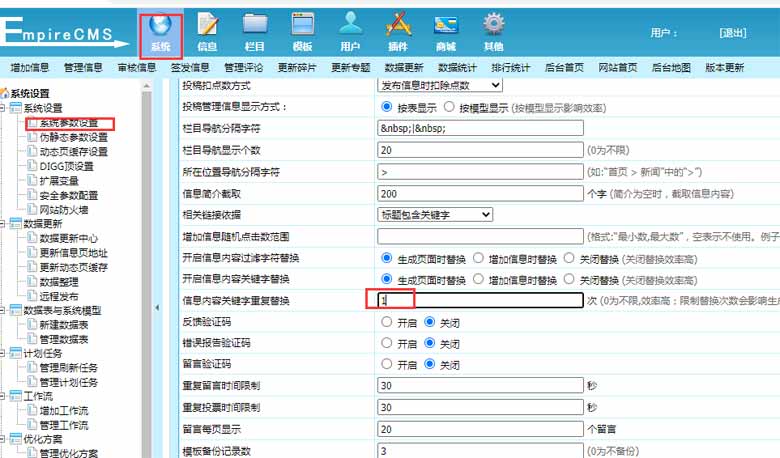
Task: Open 管理计划任务 in sidebar
Action: click(x=69, y=382)
